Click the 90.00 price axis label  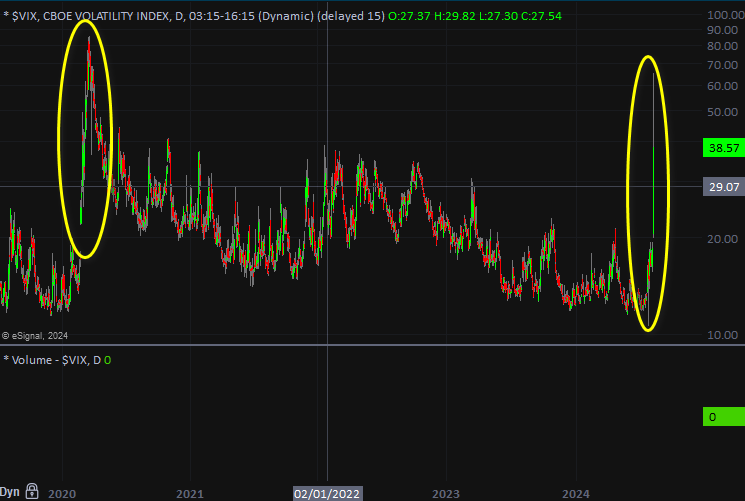tap(723, 29)
